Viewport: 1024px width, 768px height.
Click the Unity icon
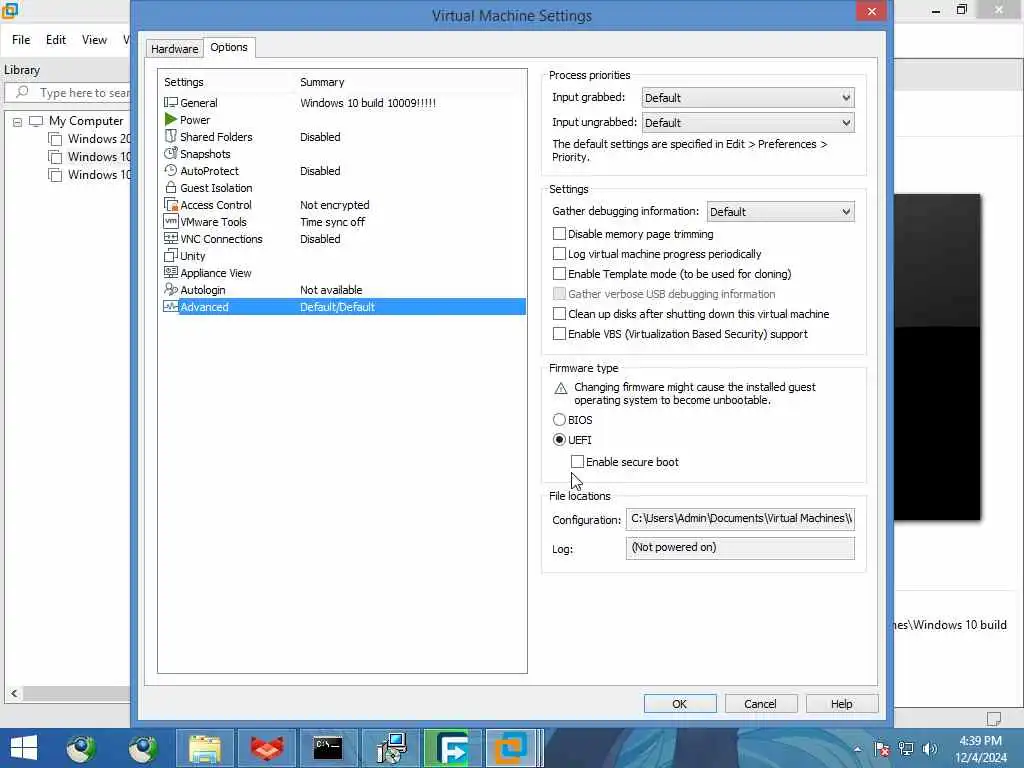coord(170,255)
